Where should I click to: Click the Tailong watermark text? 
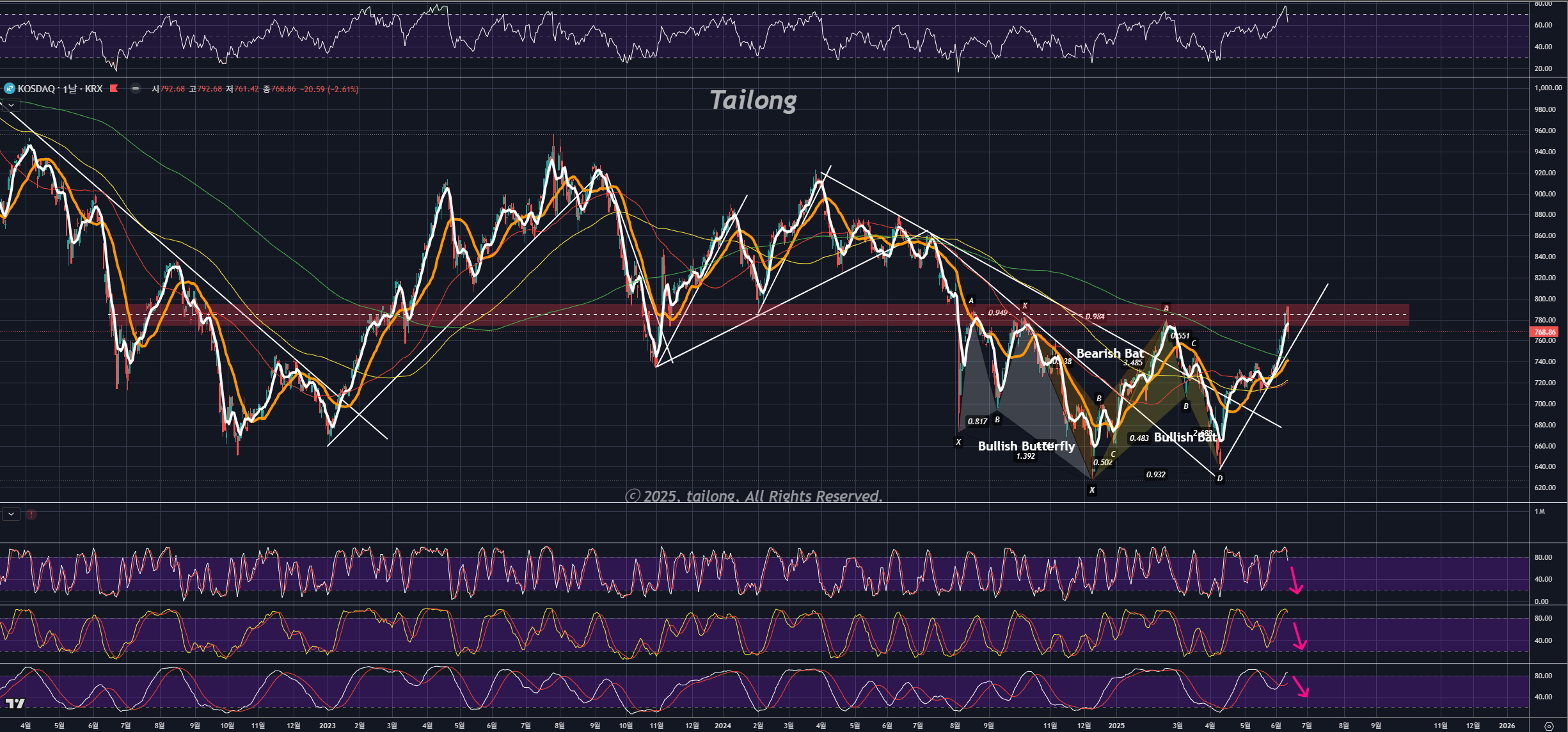pos(753,100)
